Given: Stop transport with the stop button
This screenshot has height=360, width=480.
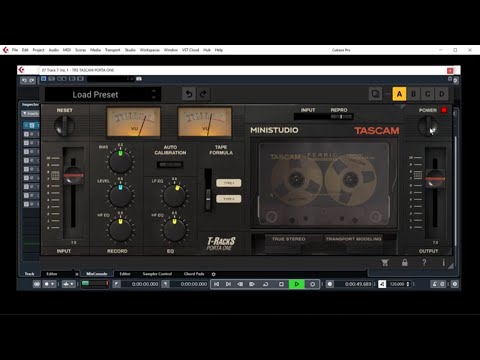Looking at the screenshot, I should (281, 284).
